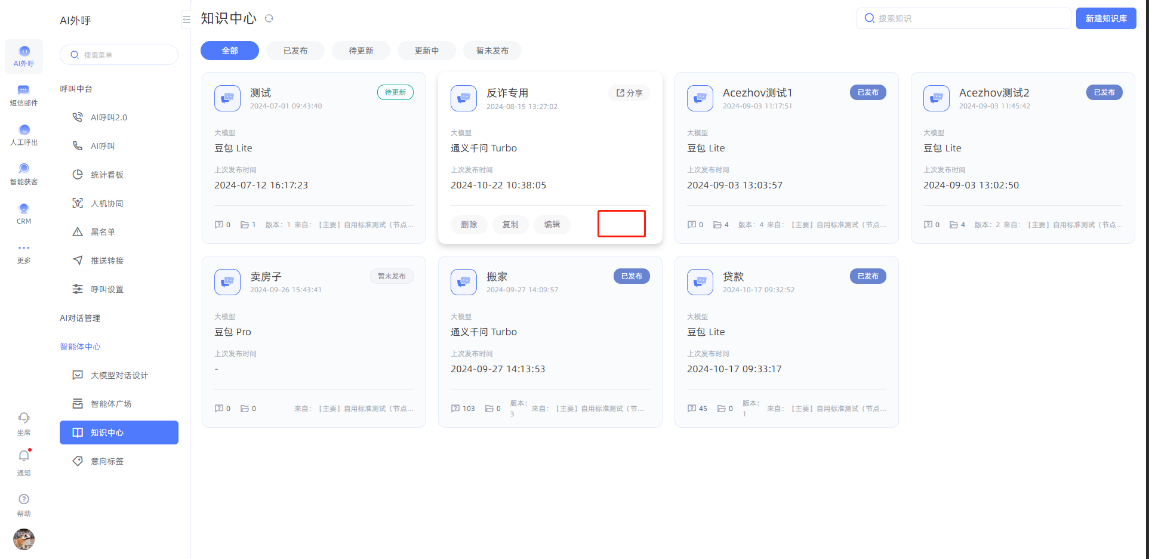Open the CRM module icon
The width and height of the screenshot is (1149, 559).
tap(24, 213)
